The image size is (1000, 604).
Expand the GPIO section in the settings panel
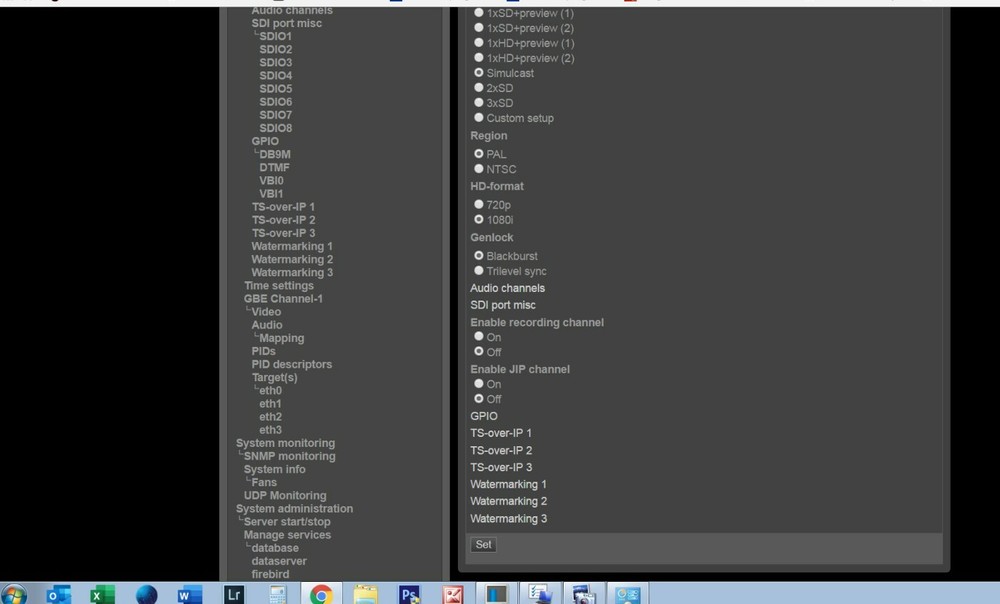click(x=483, y=416)
